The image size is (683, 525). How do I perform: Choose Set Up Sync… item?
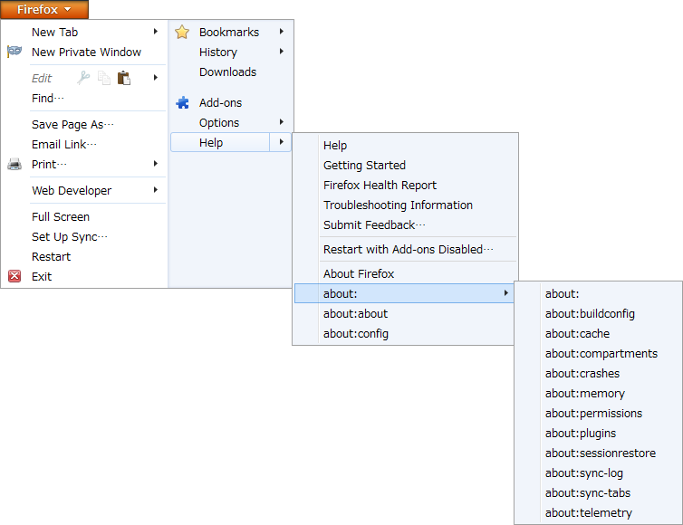coord(69,237)
